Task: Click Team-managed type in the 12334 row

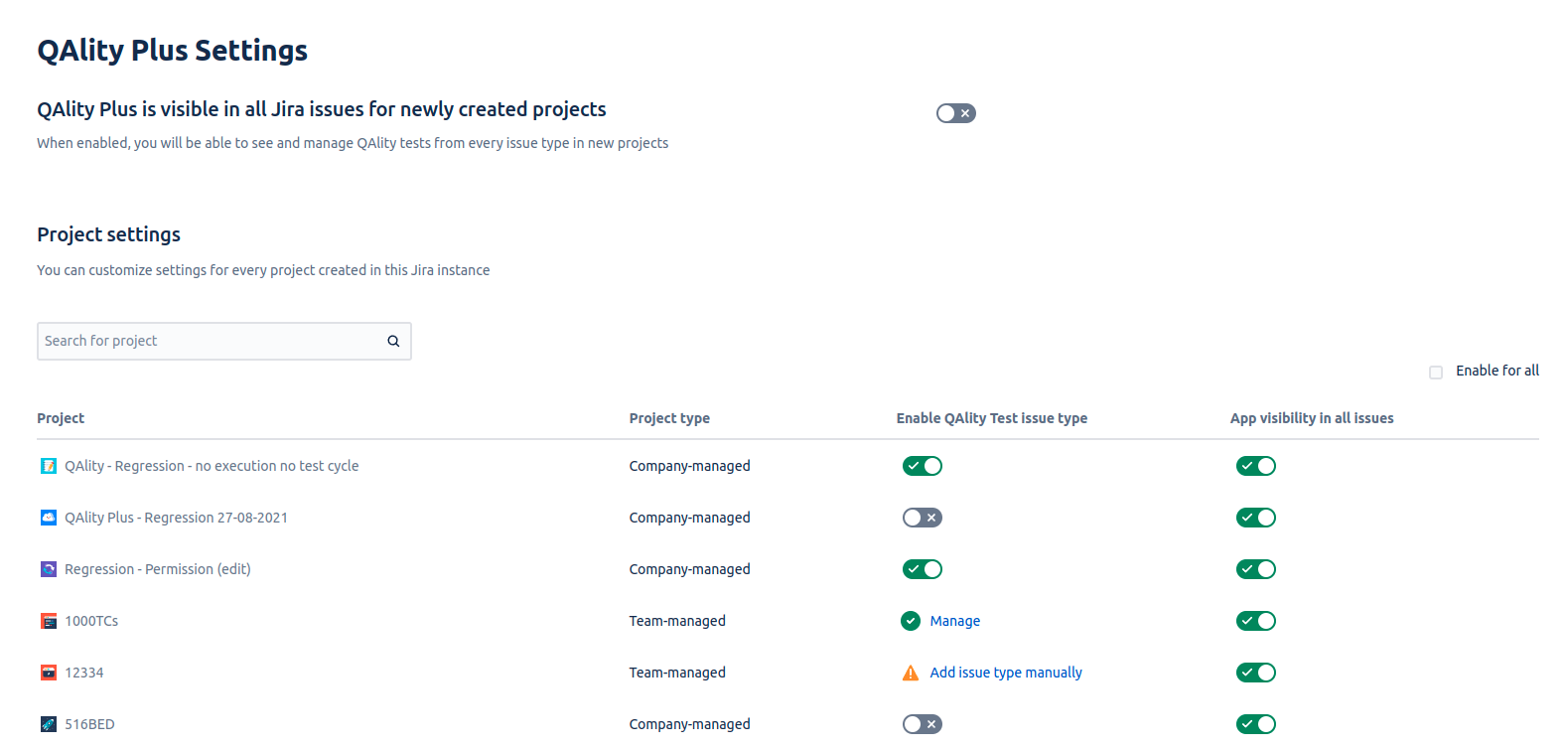Action: point(677,673)
